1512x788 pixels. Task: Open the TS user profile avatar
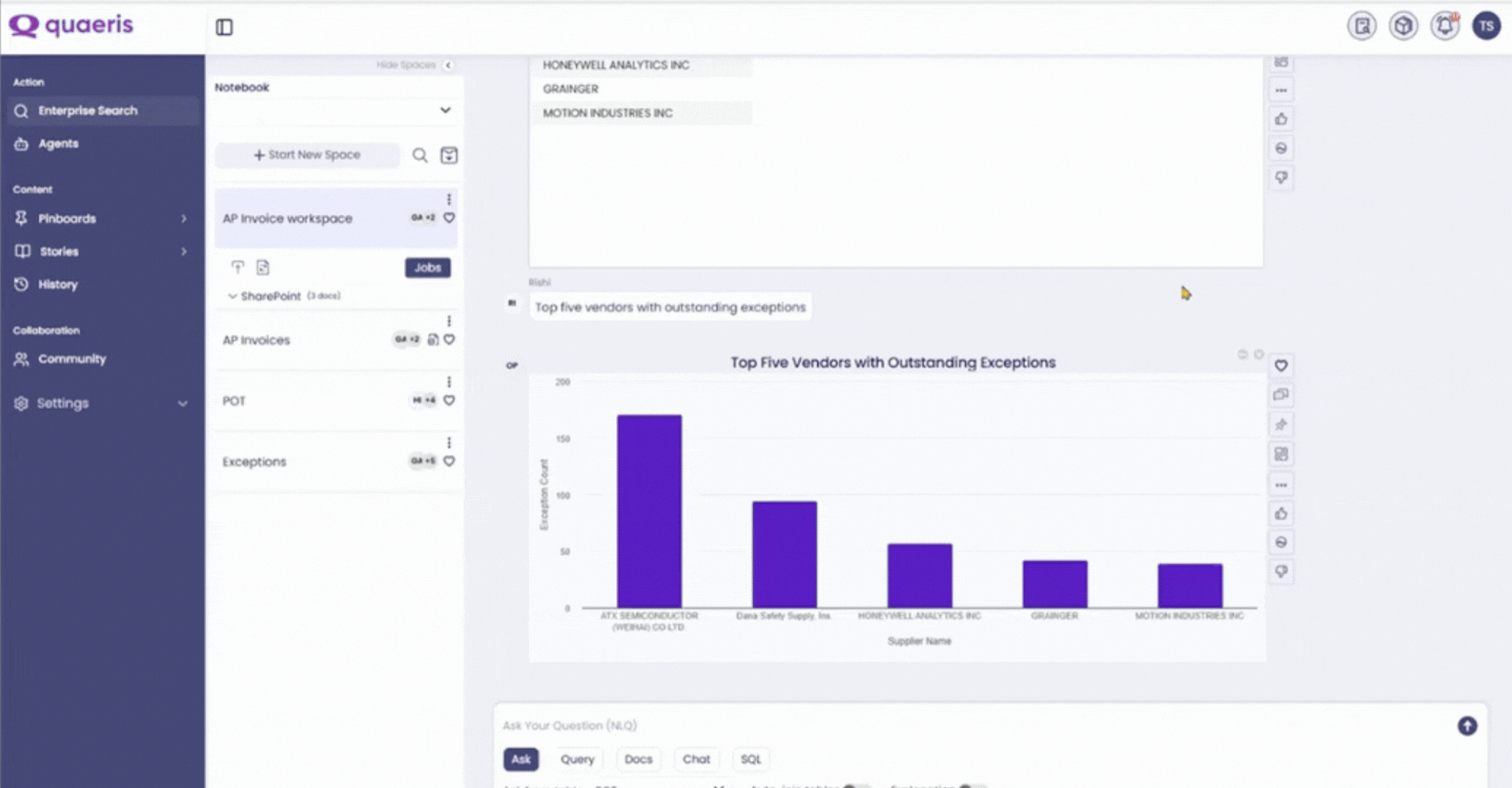pos(1486,26)
